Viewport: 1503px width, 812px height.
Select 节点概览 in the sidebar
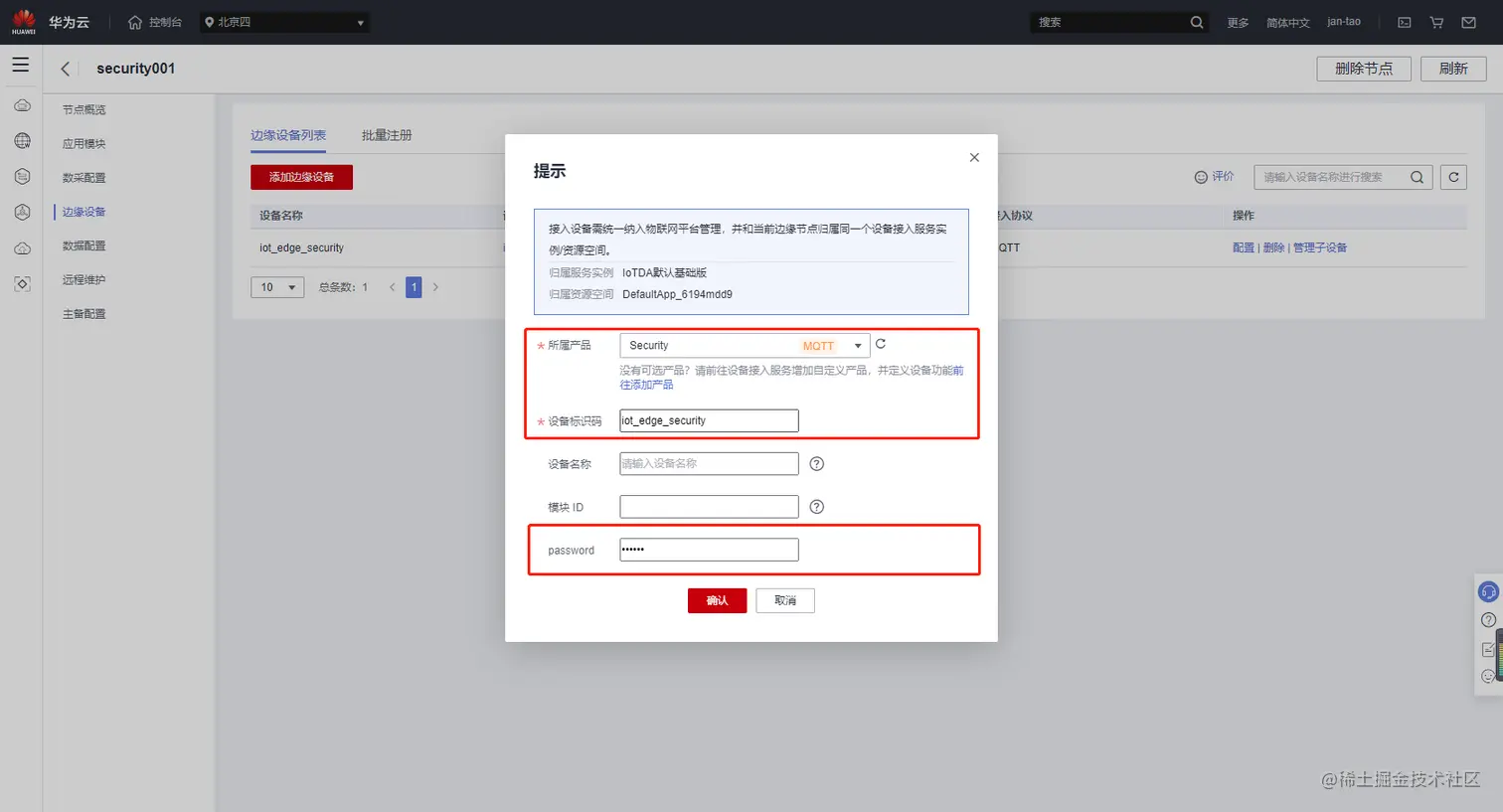point(84,109)
